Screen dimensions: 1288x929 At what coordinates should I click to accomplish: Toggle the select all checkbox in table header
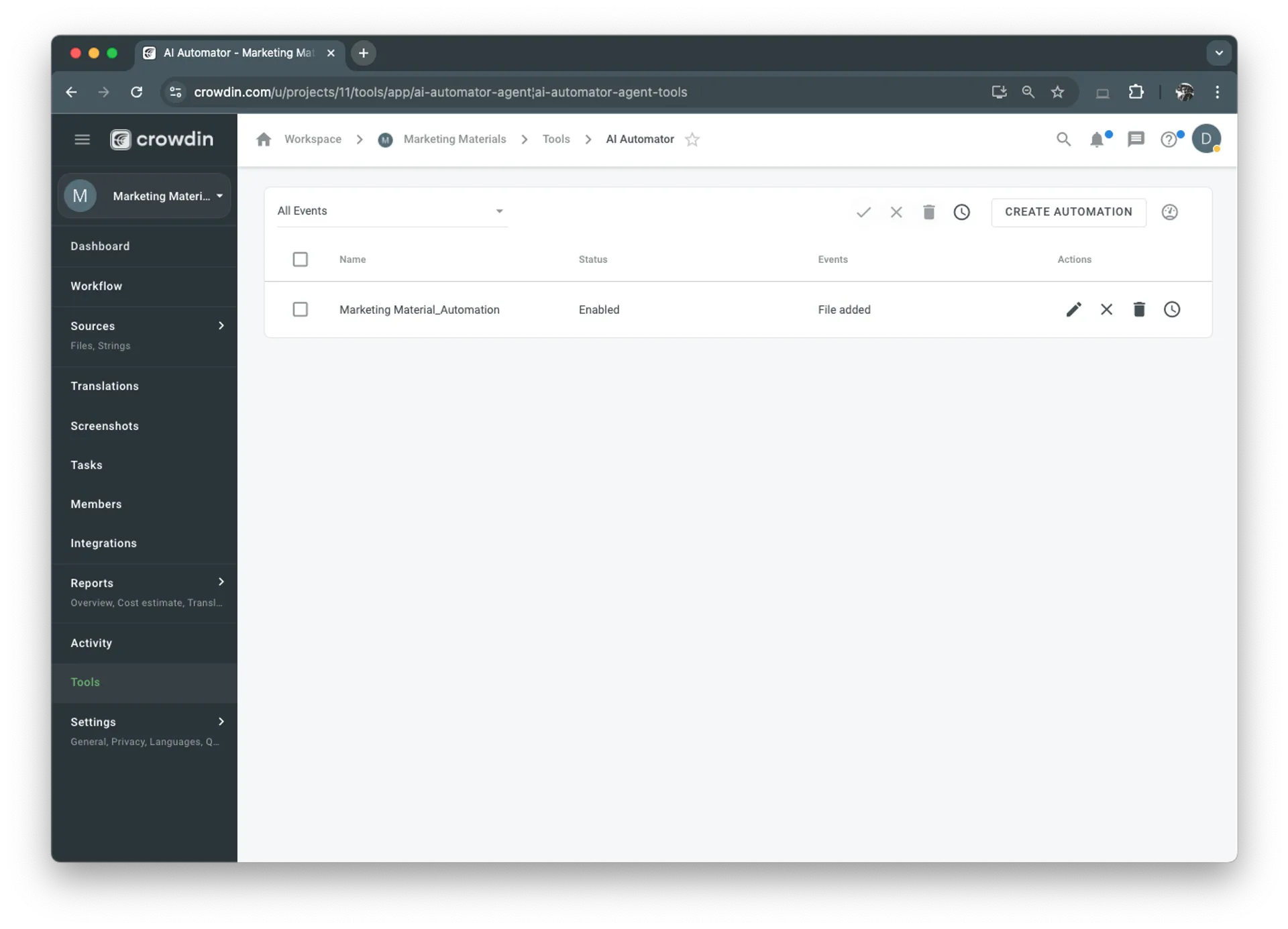point(299,259)
